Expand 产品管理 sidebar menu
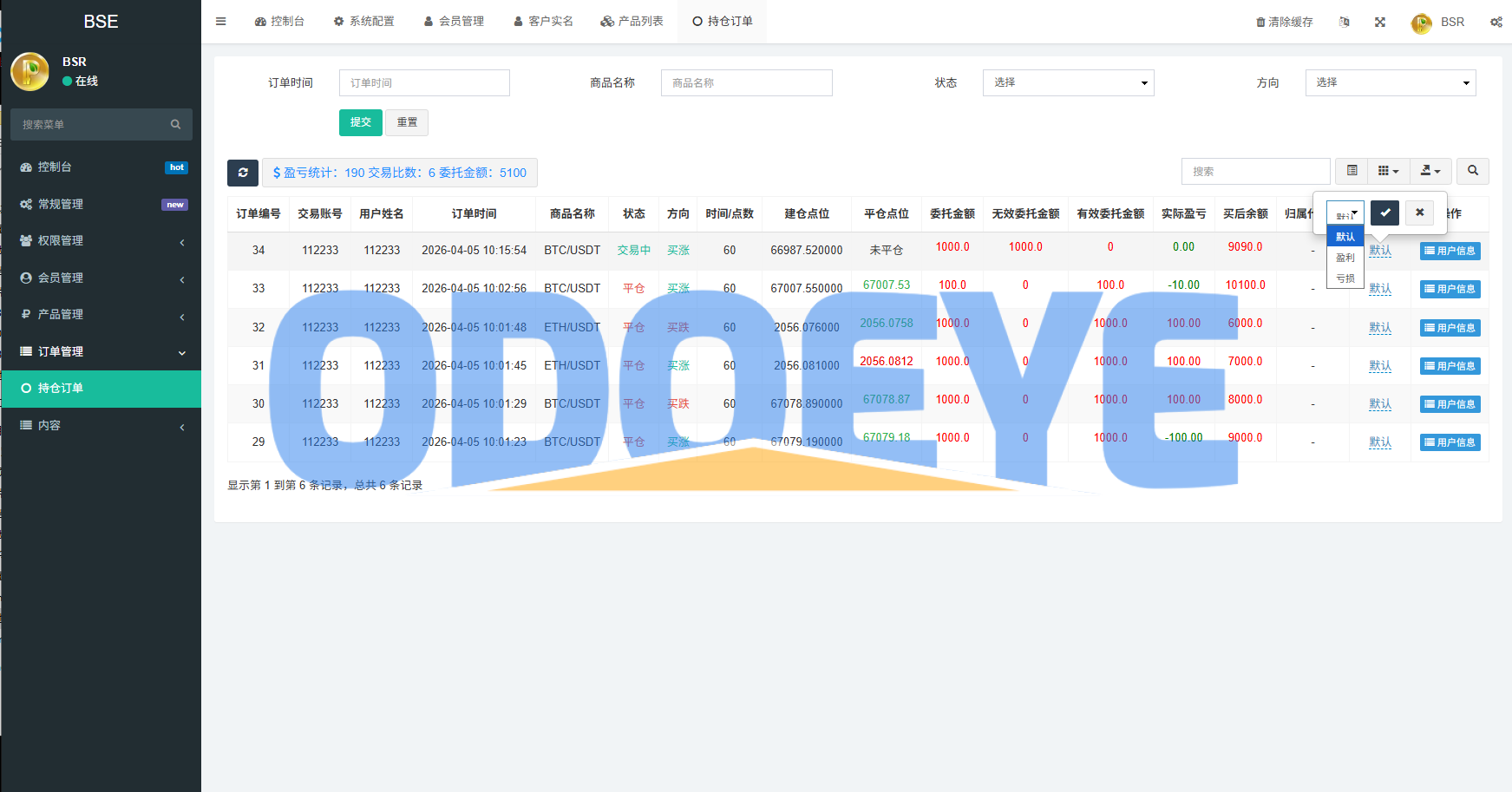 tap(101, 315)
